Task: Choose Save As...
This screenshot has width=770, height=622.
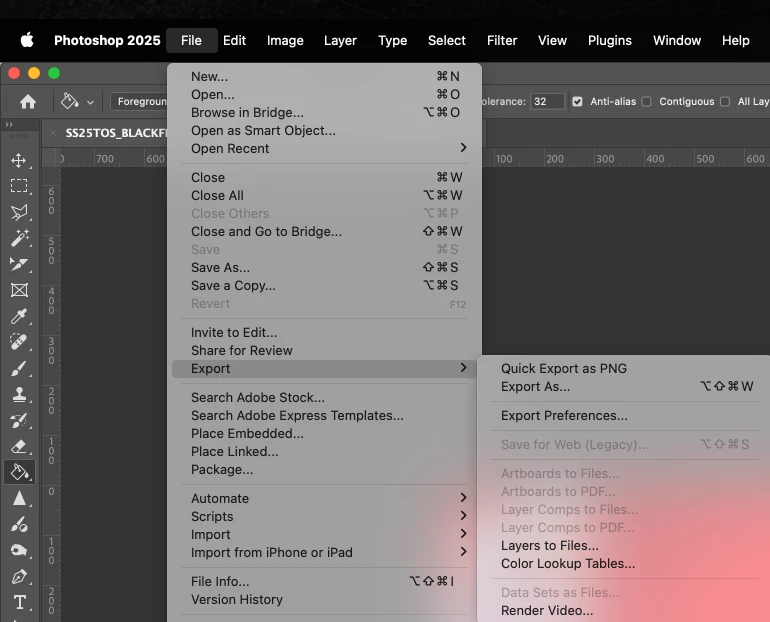Action: coord(324,268)
